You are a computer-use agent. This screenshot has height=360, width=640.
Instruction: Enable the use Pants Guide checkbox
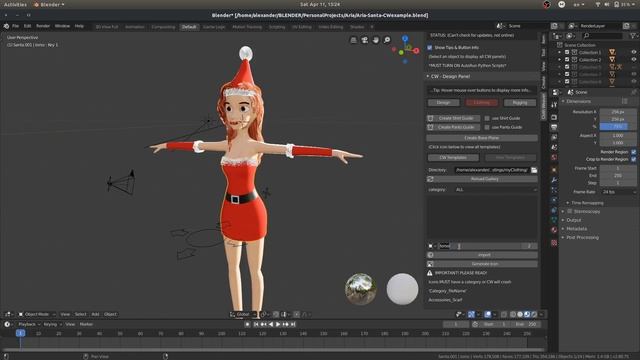pos(487,127)
